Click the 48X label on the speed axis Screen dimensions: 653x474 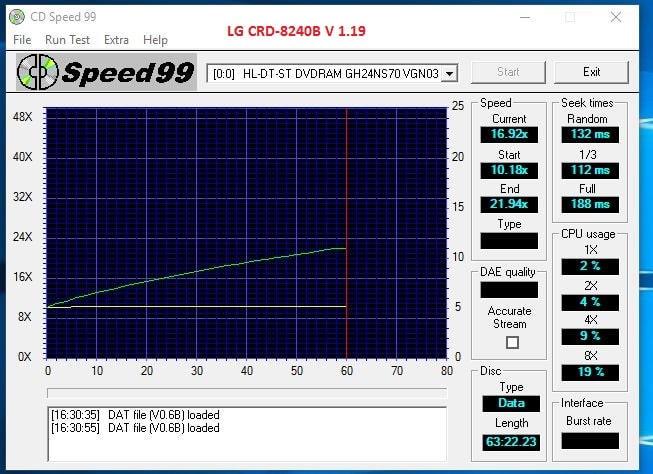pos(22,117)
